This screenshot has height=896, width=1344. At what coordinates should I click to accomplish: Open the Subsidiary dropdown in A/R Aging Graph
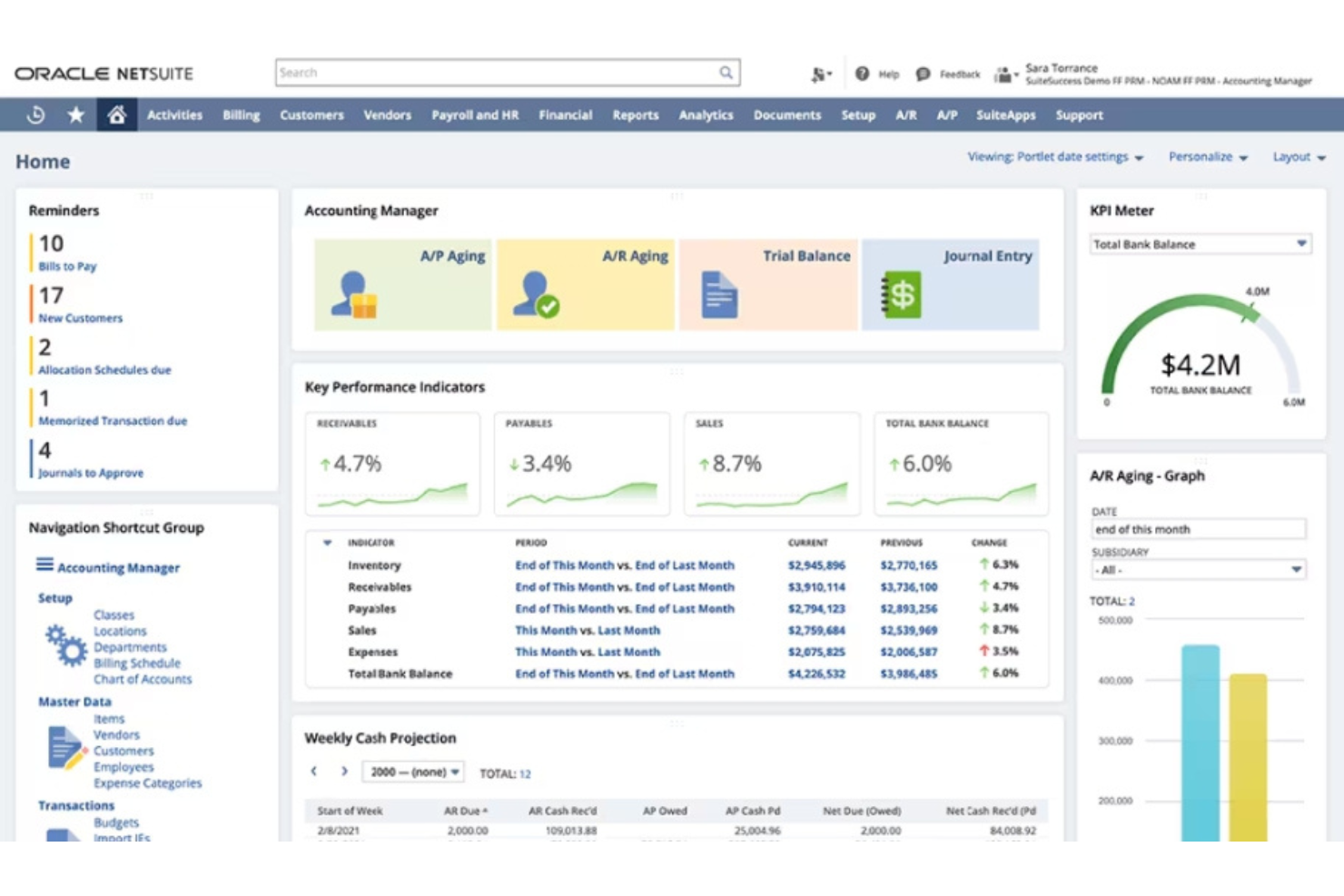pos(1297,569)
